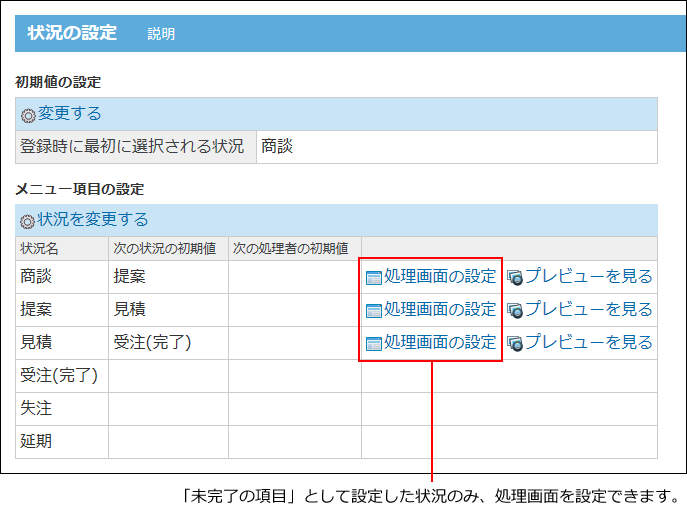
Task: Select the 商談 cell in 状況名 column
Action: [62, 277]
